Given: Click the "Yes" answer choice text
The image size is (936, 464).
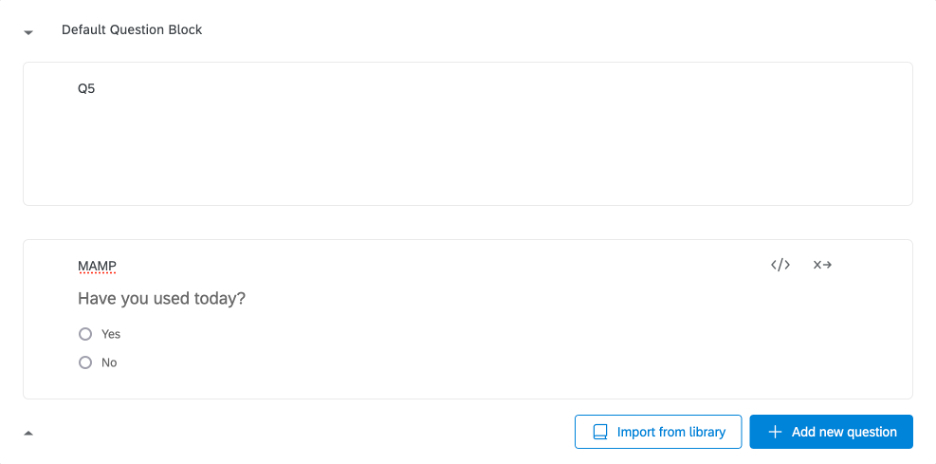Looking at the screenshot, I should tap(111, 334).
